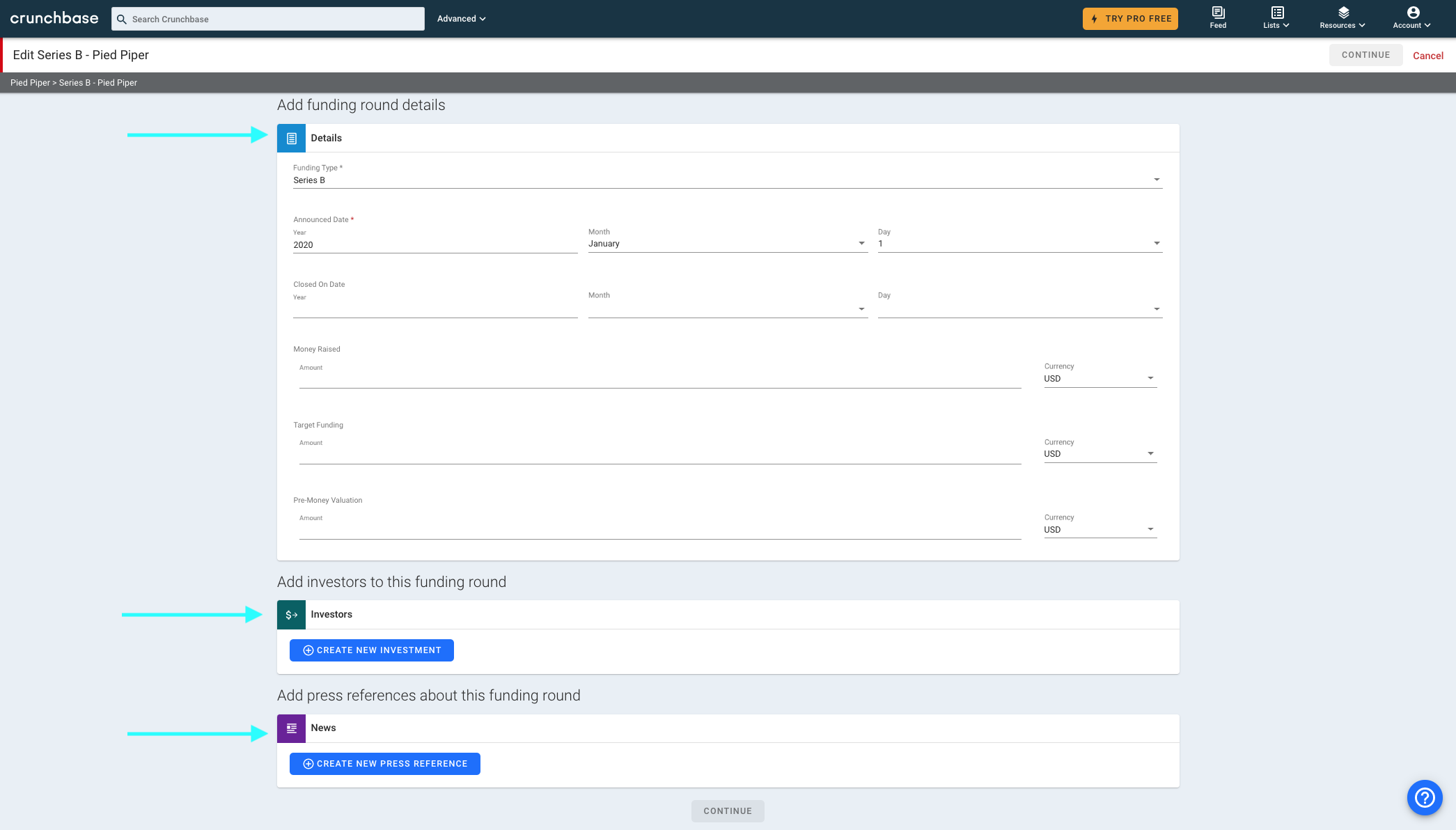This screenshot has width=1456, height=830.
Task: Click the Investors section dollar icon
Action: 291,615
